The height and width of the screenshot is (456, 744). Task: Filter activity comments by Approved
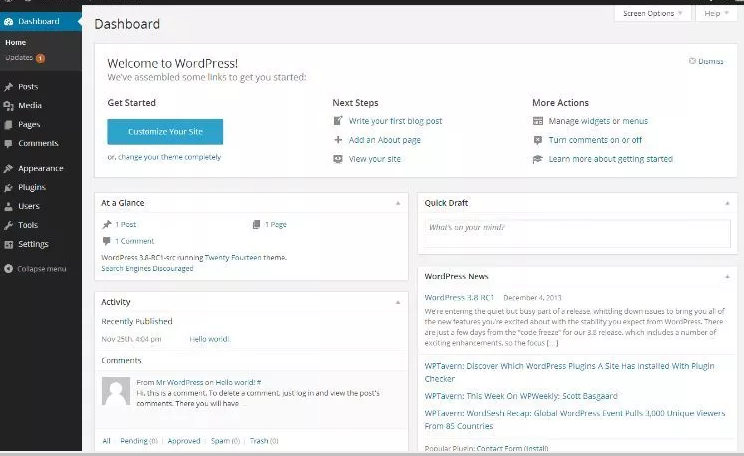click(184, 441)
